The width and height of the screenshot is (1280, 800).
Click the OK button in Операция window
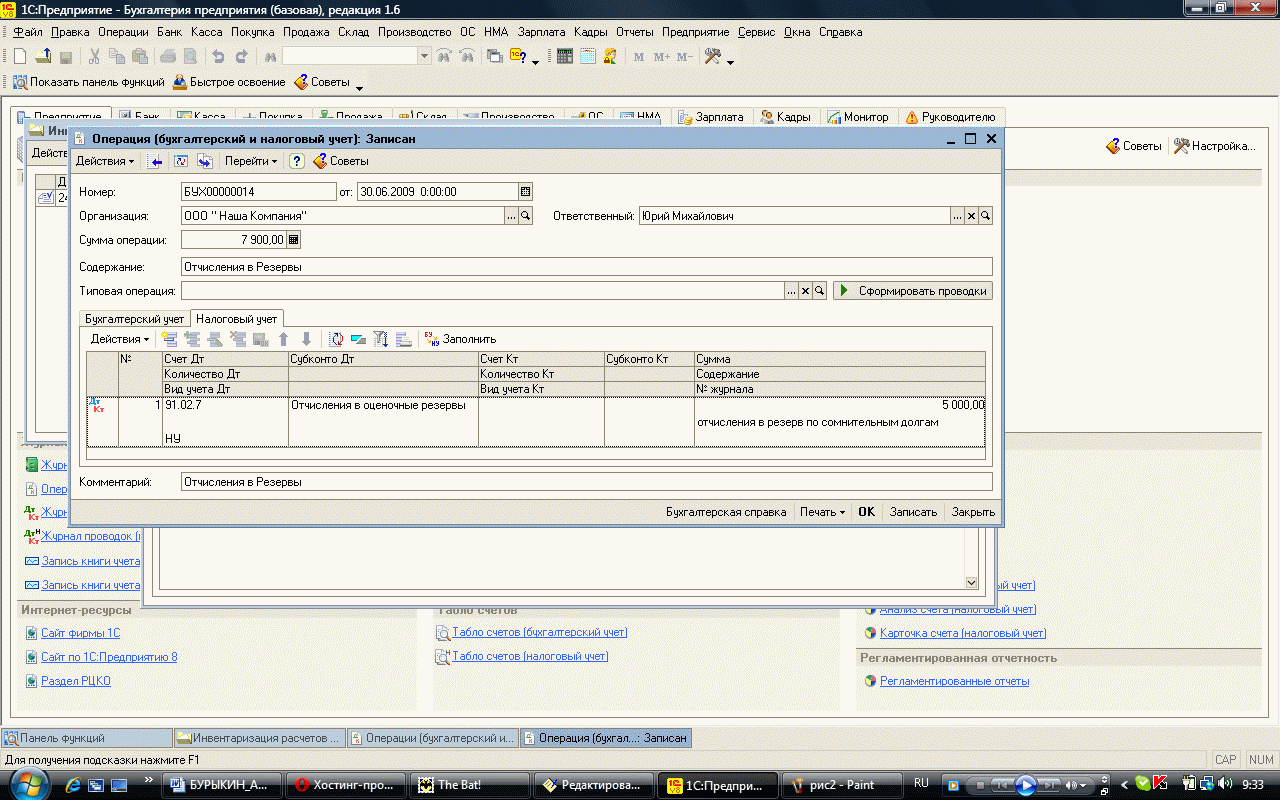click(x=866, y=512)
